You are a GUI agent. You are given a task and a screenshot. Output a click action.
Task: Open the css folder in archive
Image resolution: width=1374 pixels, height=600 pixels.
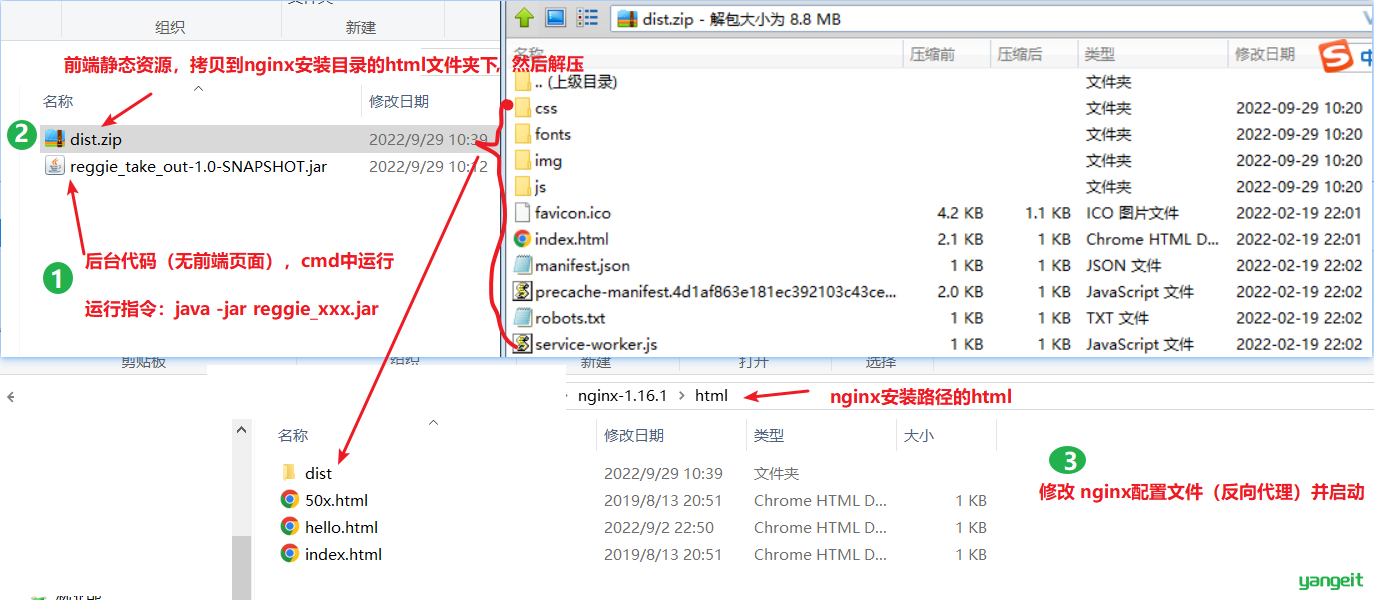click(x=546, y=108)
